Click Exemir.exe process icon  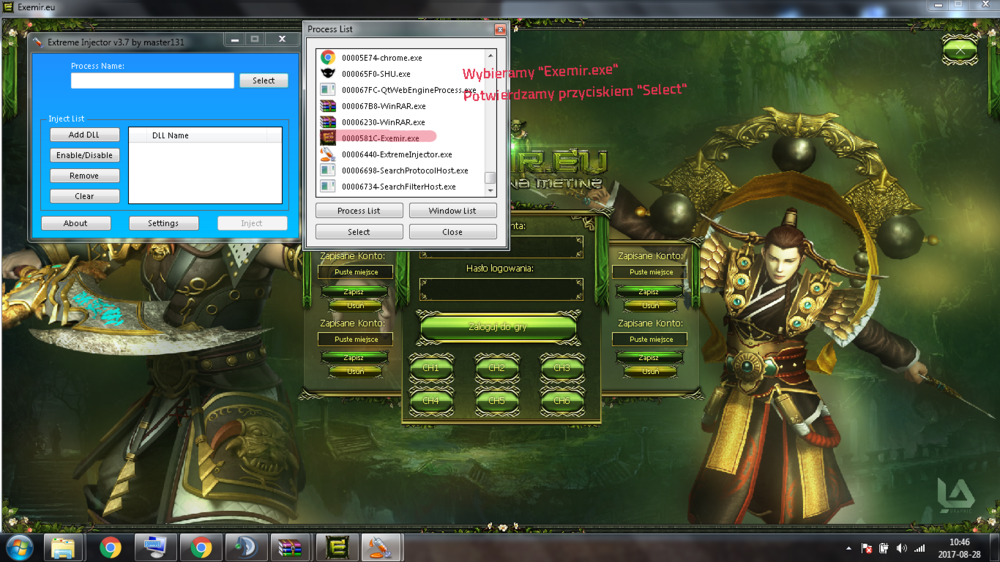click(328, 138)
